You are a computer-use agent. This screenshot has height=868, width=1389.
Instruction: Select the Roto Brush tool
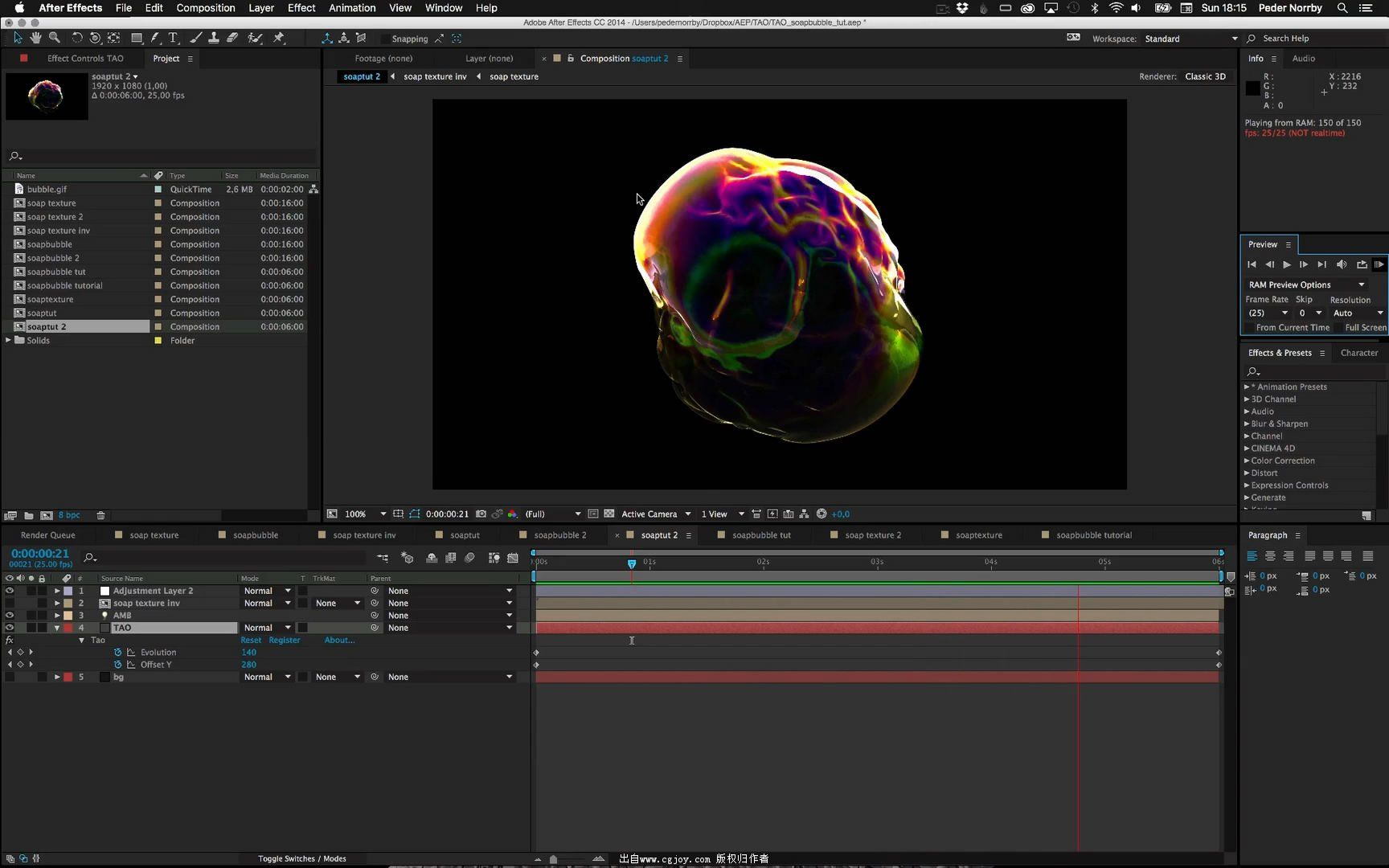[x=255, y=38]
